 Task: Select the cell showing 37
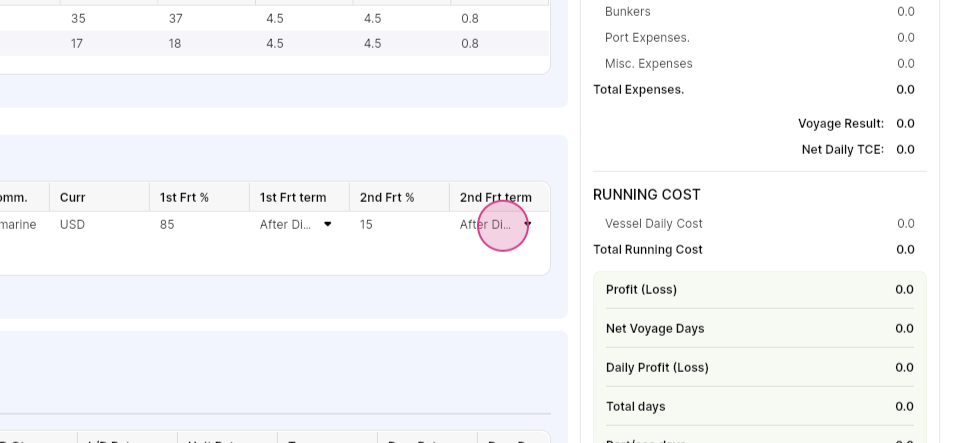(176, 18)
